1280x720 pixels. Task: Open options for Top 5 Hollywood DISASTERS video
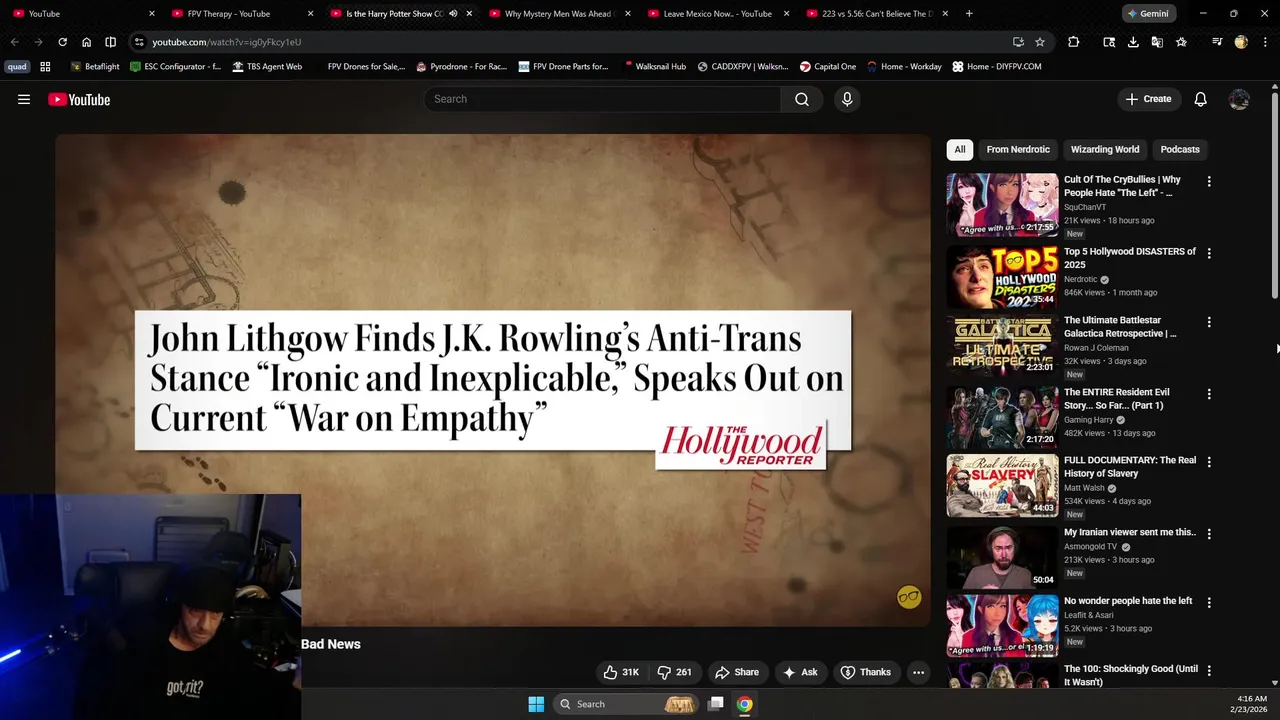point(1209,254)
